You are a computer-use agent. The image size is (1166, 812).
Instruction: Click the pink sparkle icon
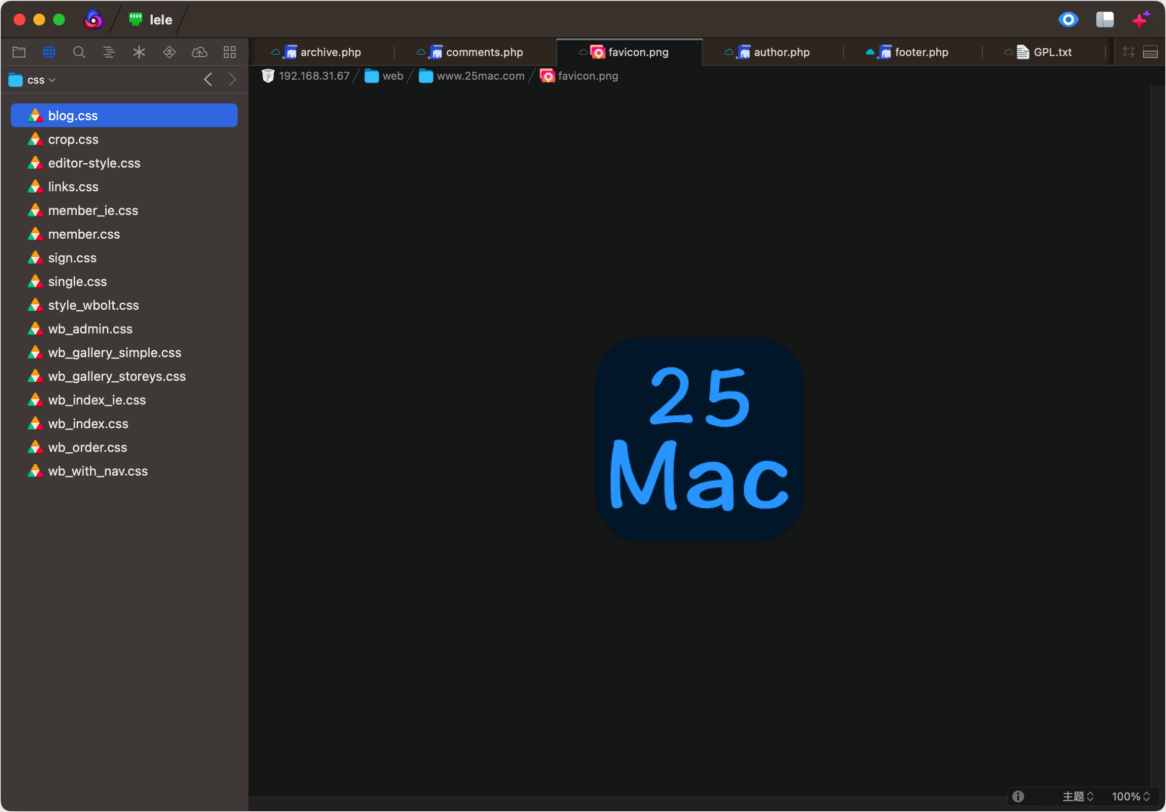coord(1141,19)
